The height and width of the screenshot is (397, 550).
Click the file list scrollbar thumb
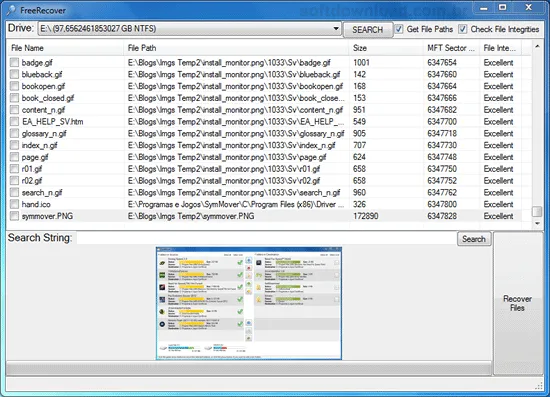[x=536, y=211]
